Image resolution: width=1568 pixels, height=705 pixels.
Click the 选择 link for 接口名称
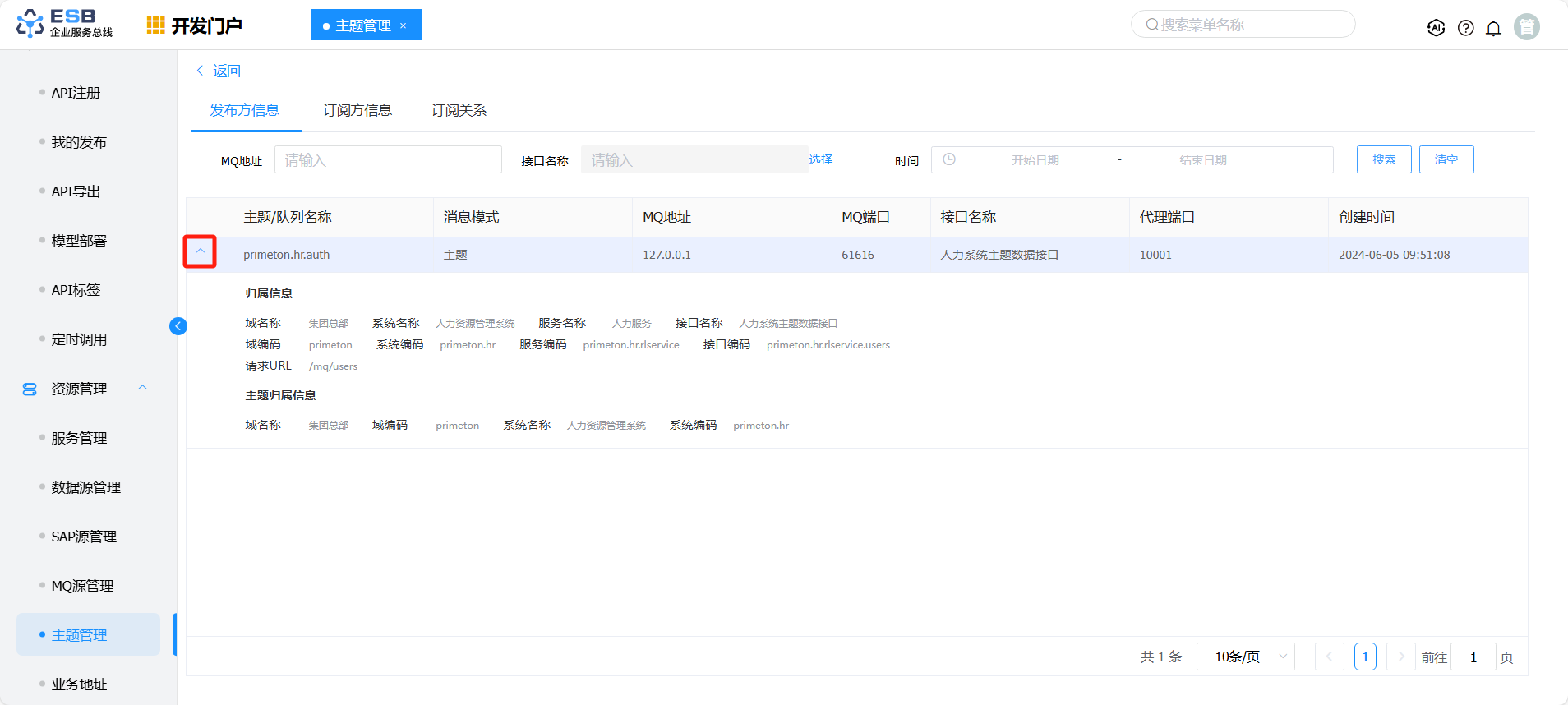(x=820, y=159)
